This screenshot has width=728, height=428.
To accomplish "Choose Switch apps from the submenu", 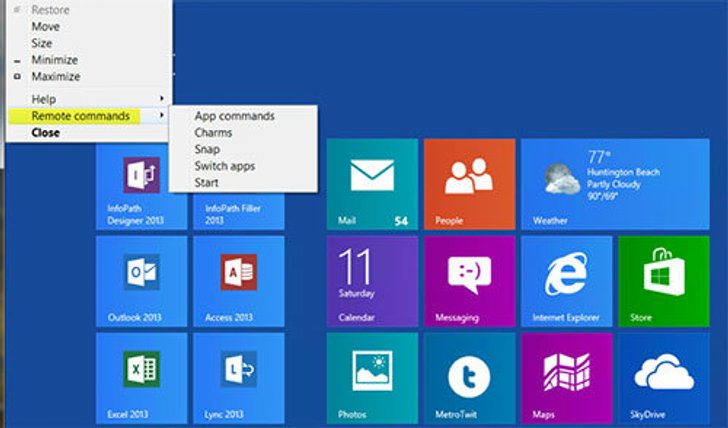I will (243, 166).
